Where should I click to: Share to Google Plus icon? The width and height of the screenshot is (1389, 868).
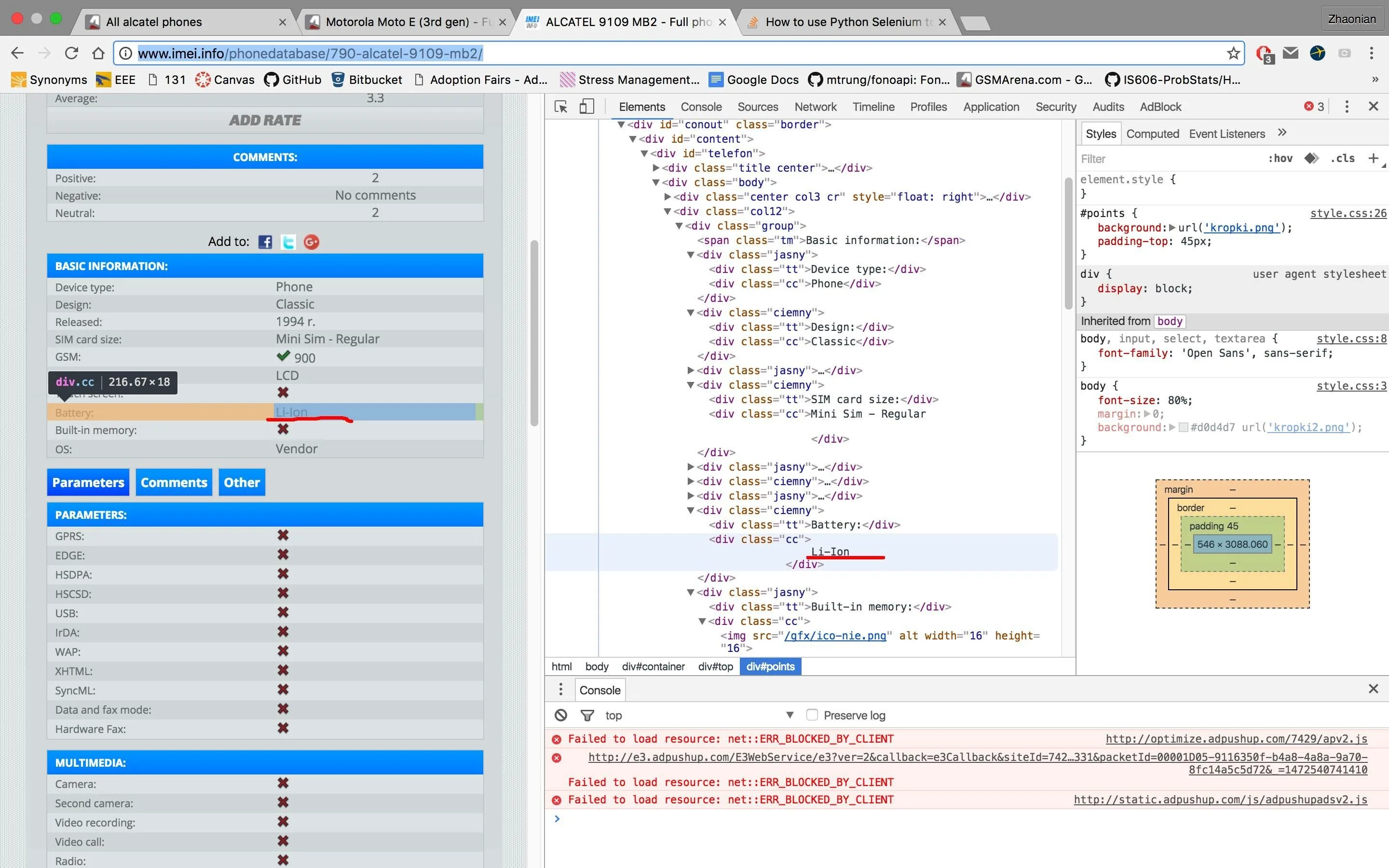pos(311,242)
